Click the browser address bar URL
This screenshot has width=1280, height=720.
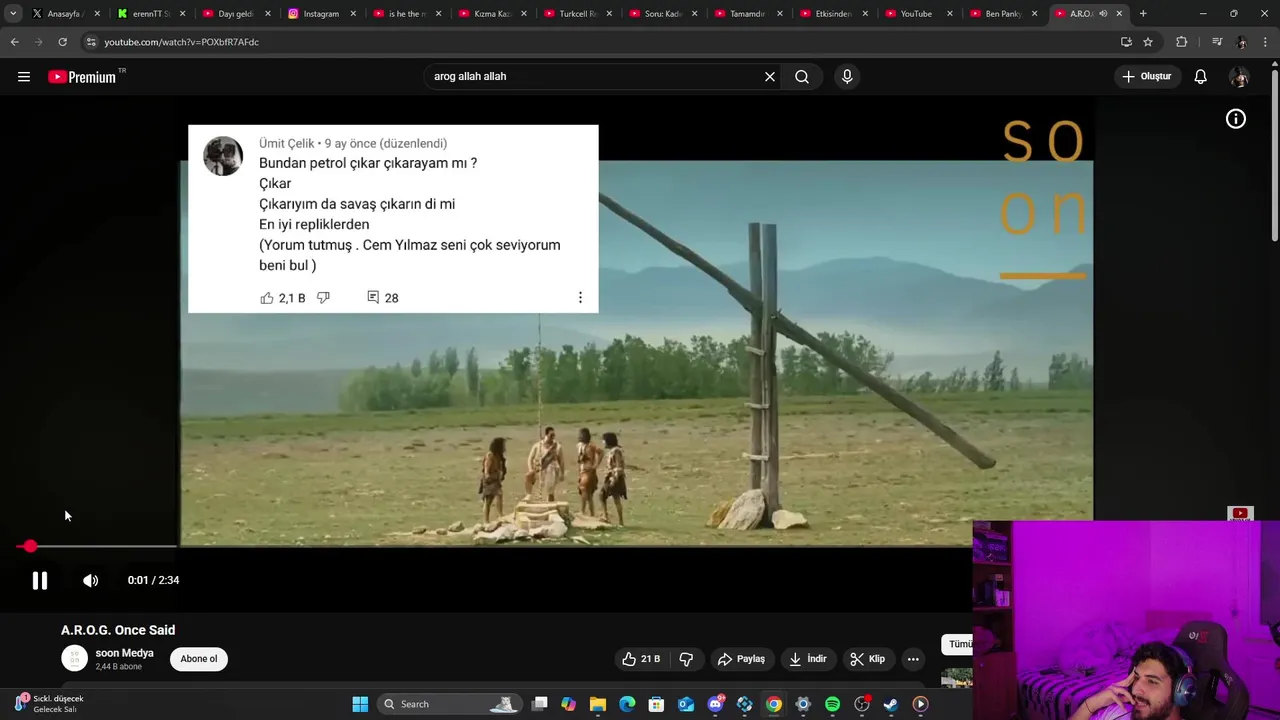181,42
